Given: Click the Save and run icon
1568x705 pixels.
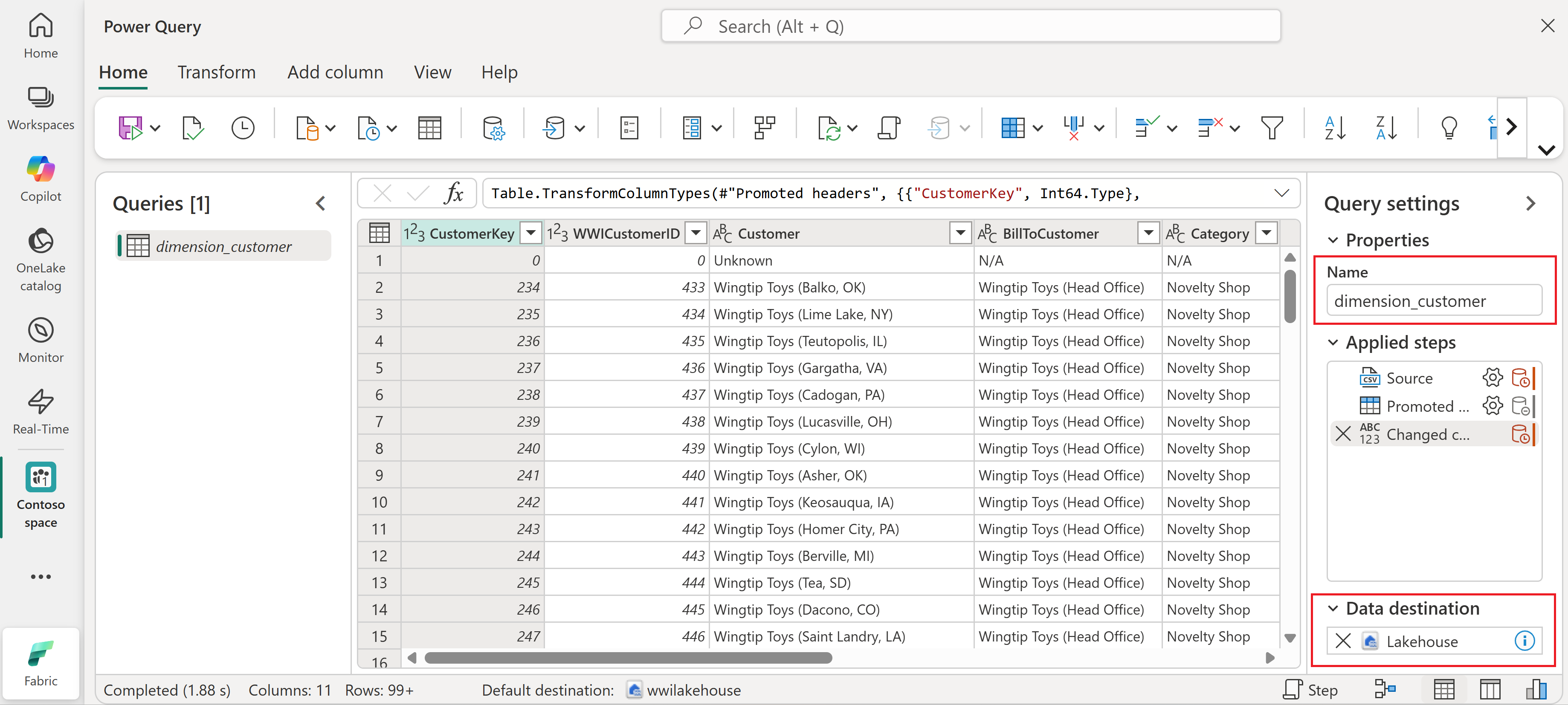Looking at the screenshot, I should (130, 128).
